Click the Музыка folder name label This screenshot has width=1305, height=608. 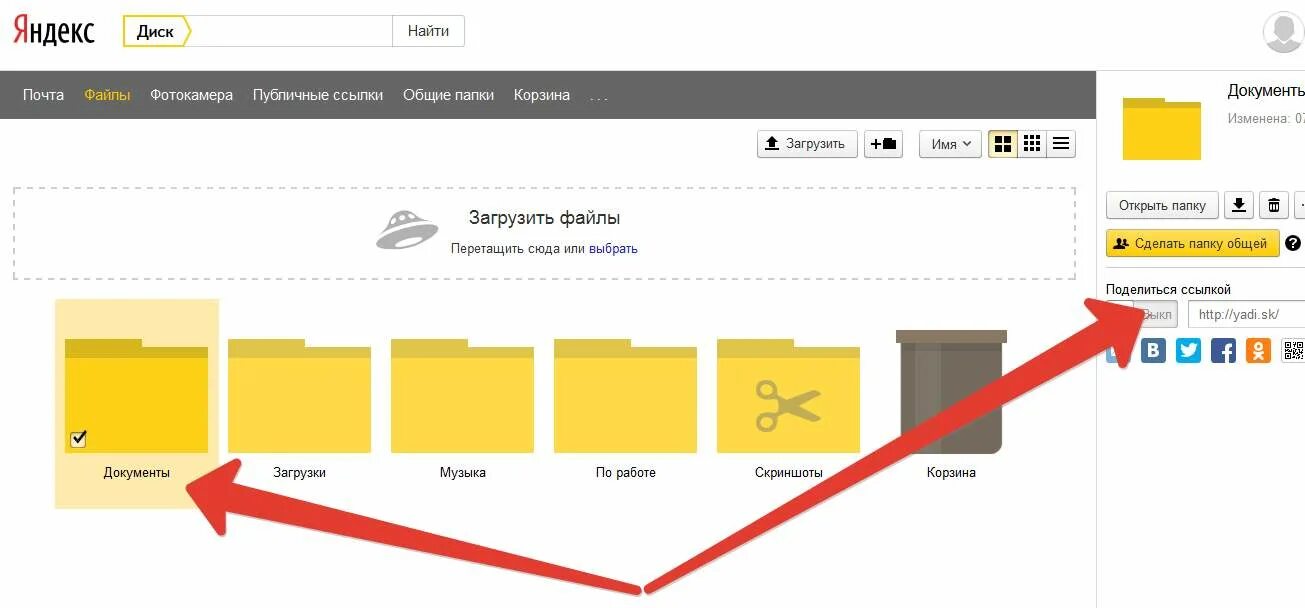tap(463, 472)
